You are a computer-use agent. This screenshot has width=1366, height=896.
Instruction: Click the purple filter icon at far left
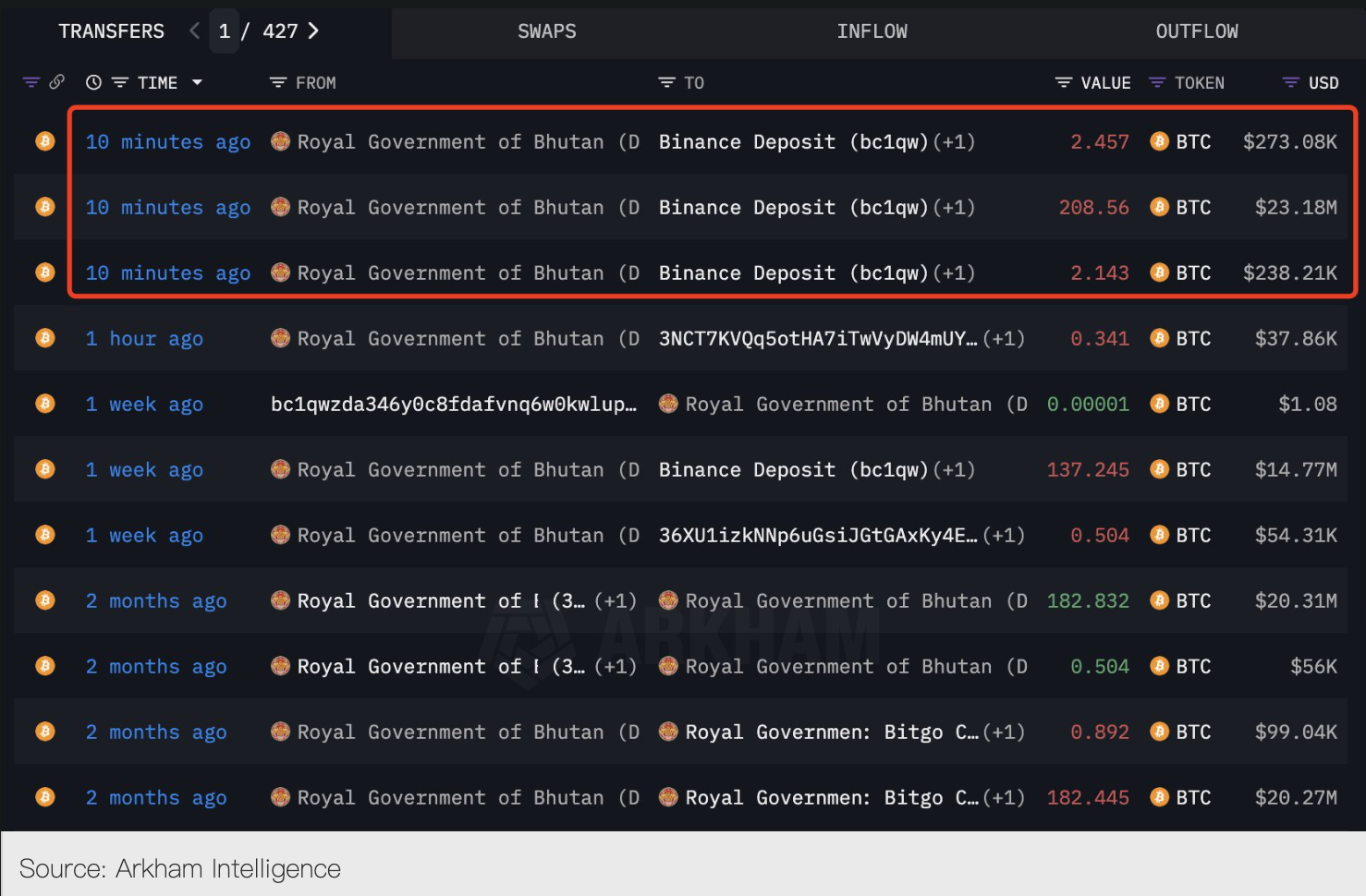(x=31, y=82)
